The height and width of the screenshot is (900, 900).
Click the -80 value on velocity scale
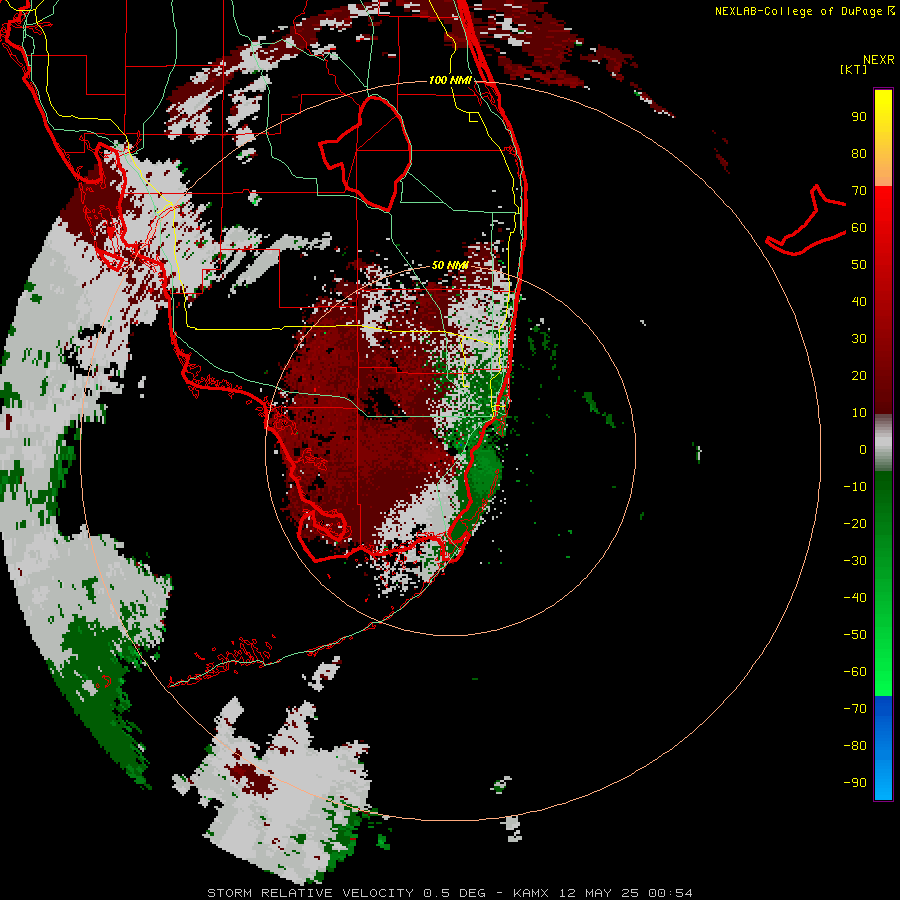(855, 746)
